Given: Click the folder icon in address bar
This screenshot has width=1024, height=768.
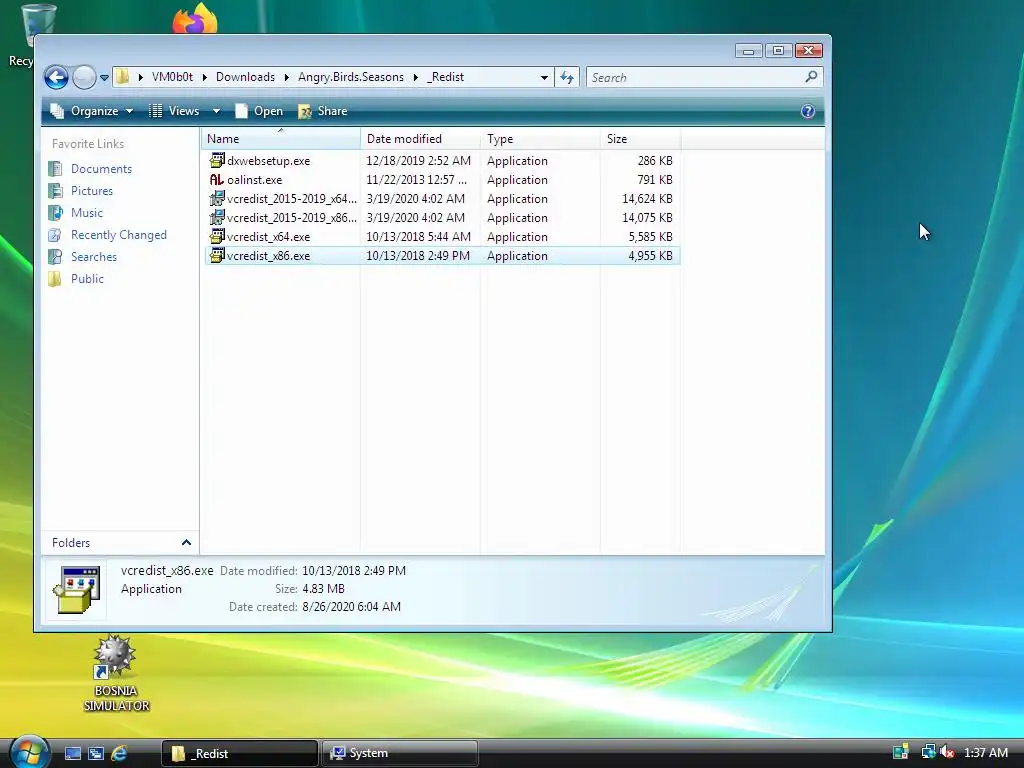Looking at the screenshot, I should [x=122, y=77].
